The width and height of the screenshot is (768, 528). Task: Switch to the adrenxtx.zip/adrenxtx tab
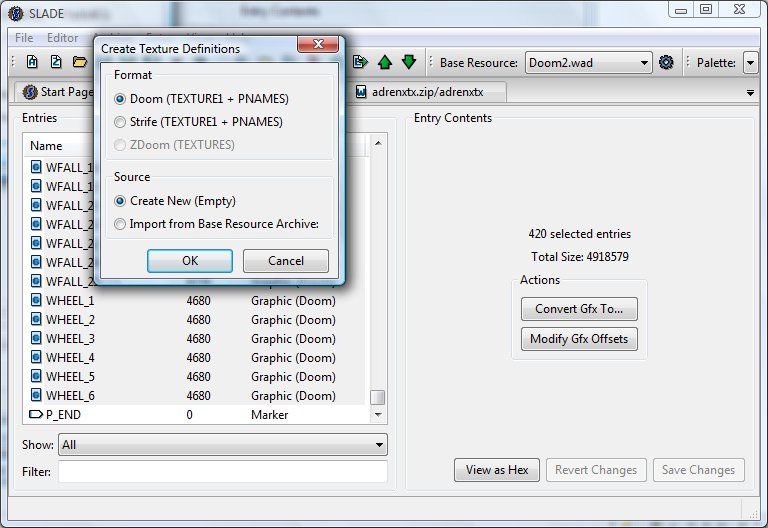coord(427,92)
